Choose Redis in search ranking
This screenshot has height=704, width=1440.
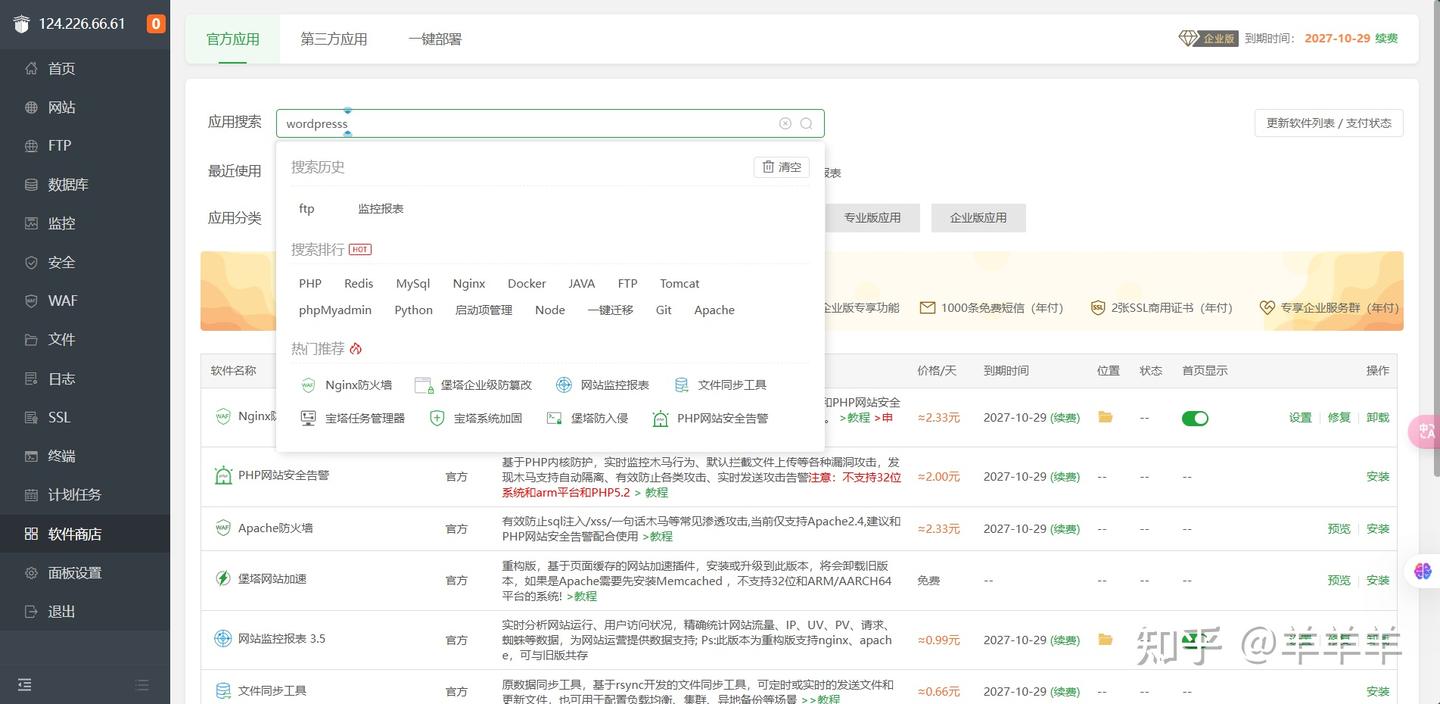(x=359, y=284)
